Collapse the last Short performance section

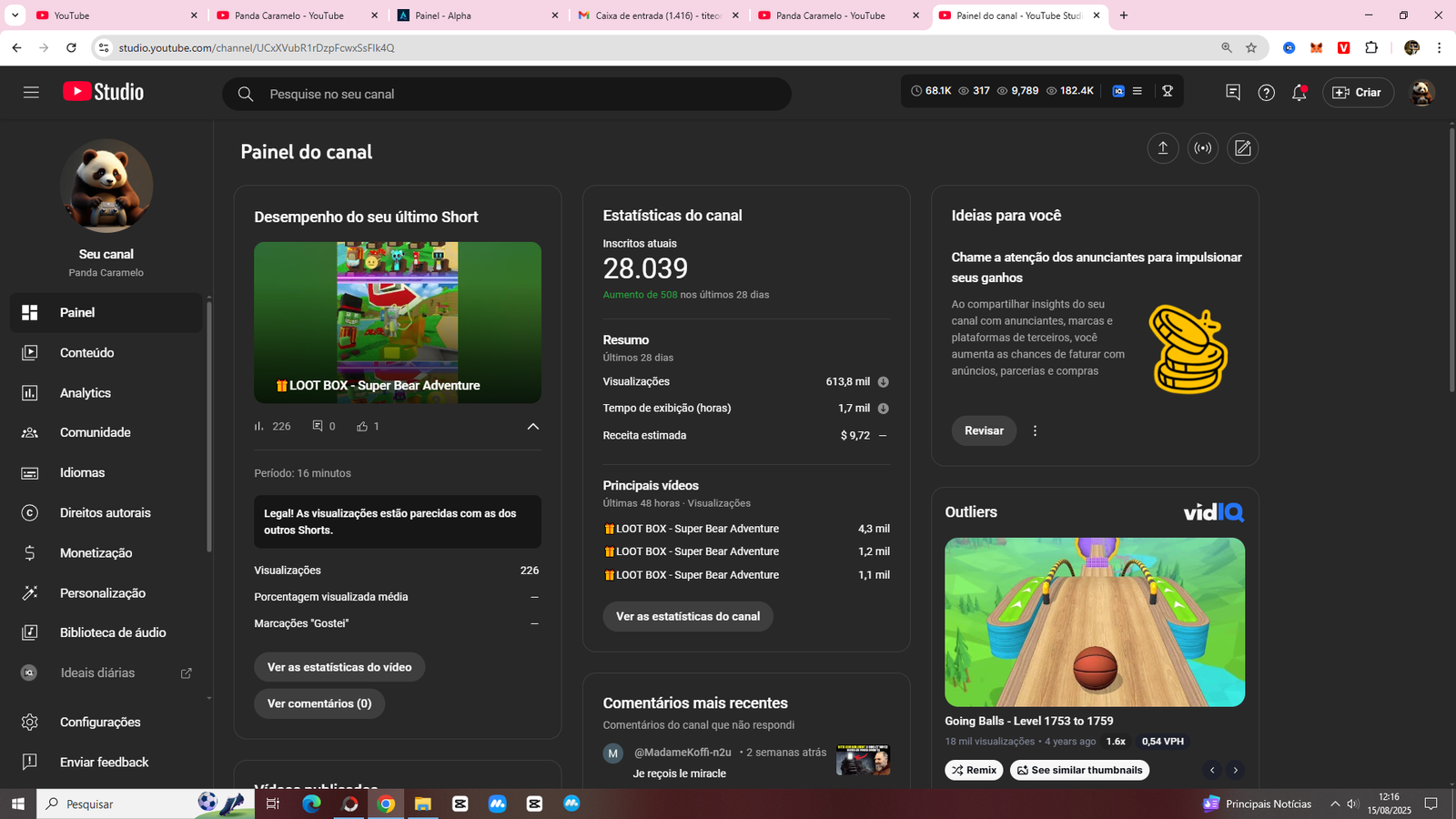pos(533,426)
